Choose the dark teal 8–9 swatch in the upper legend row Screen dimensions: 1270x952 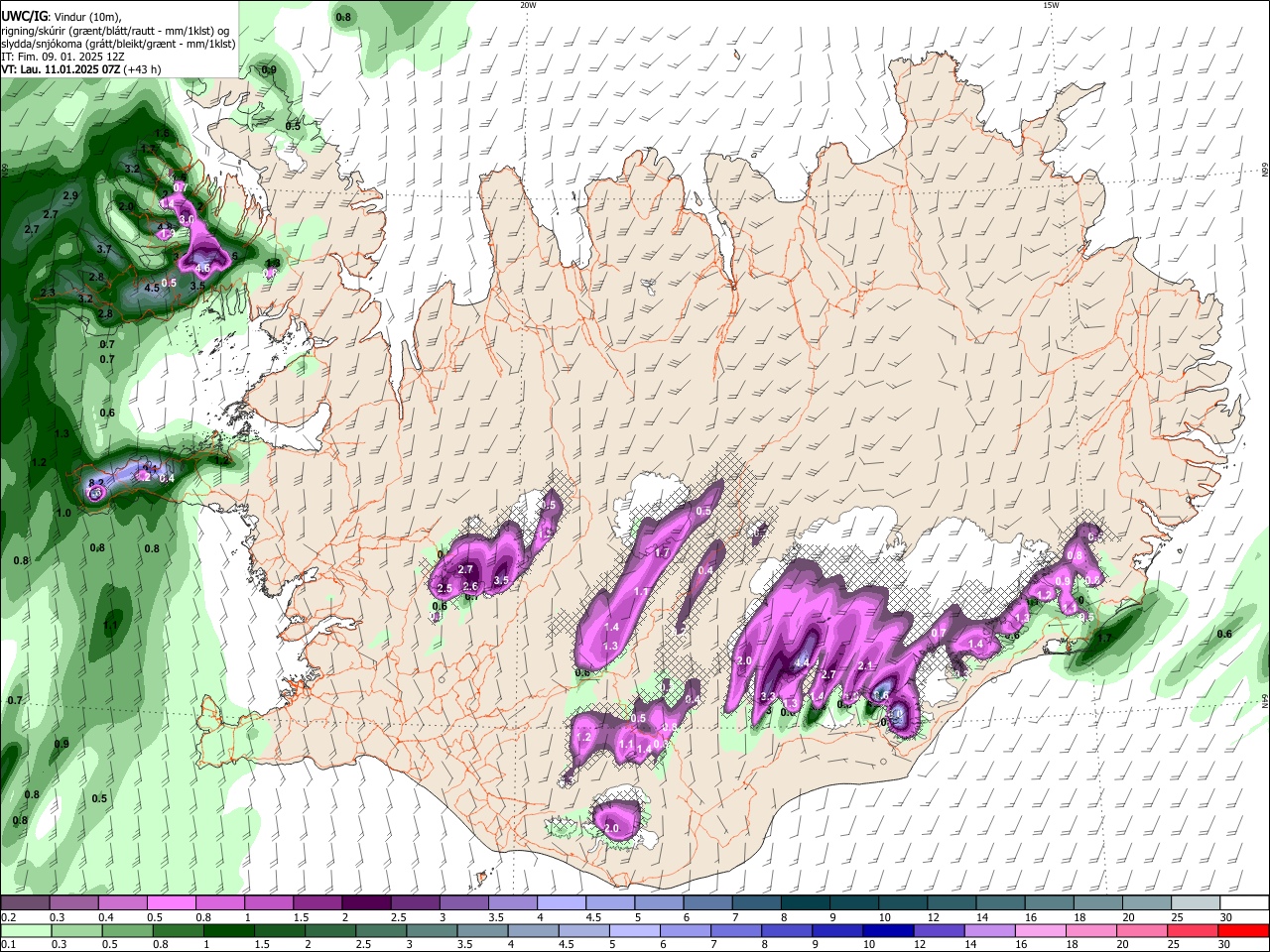[805, 903]
